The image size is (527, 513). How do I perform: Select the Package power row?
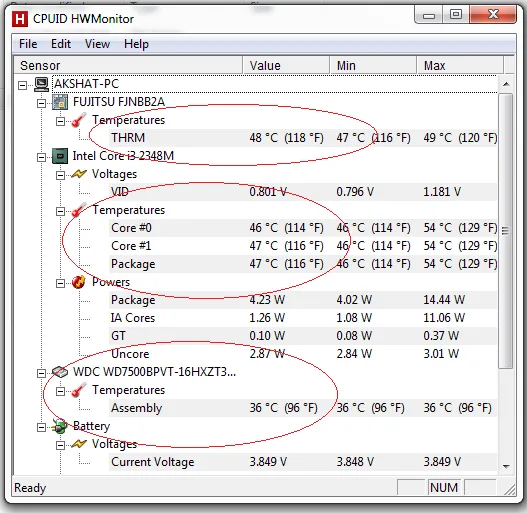(x=302, y=300)
